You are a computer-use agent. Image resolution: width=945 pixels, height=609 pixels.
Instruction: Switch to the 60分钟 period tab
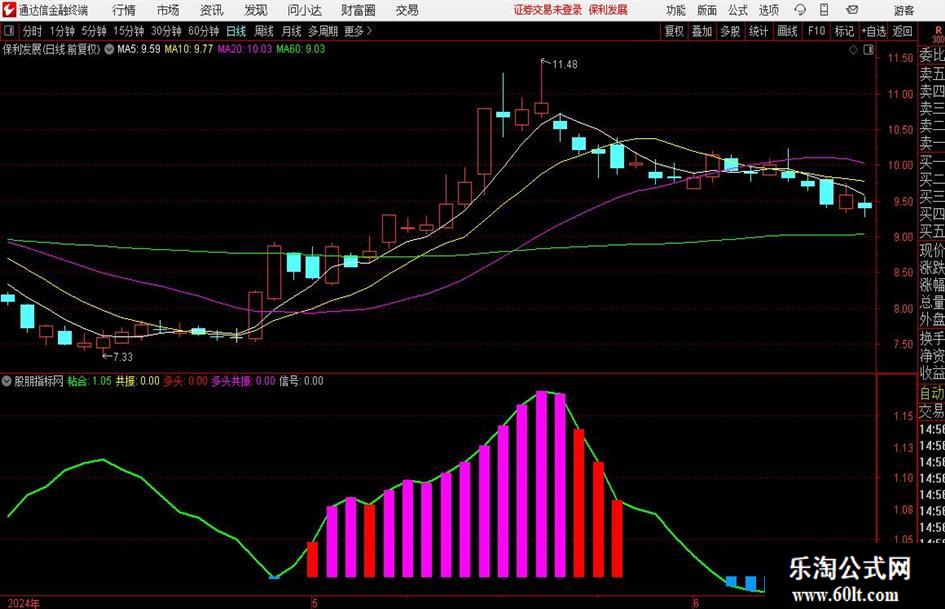203,31
